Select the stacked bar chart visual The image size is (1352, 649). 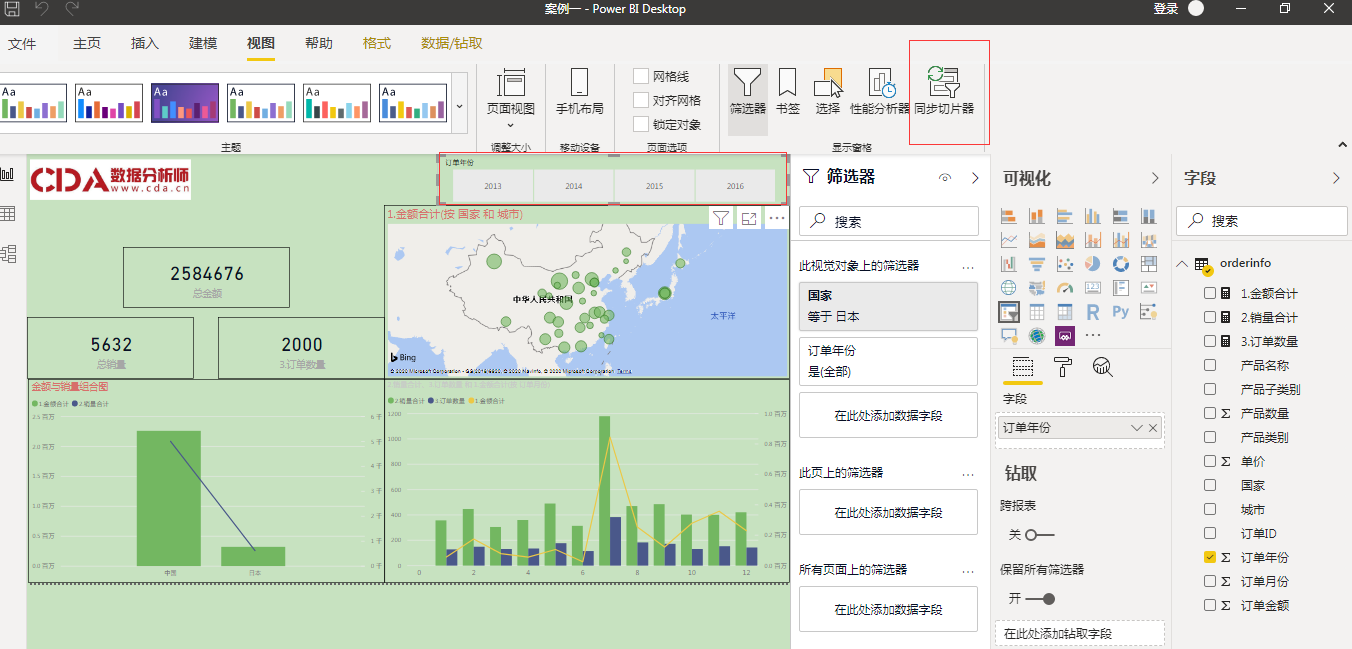pyautogui.click(x=1009, y=216)
